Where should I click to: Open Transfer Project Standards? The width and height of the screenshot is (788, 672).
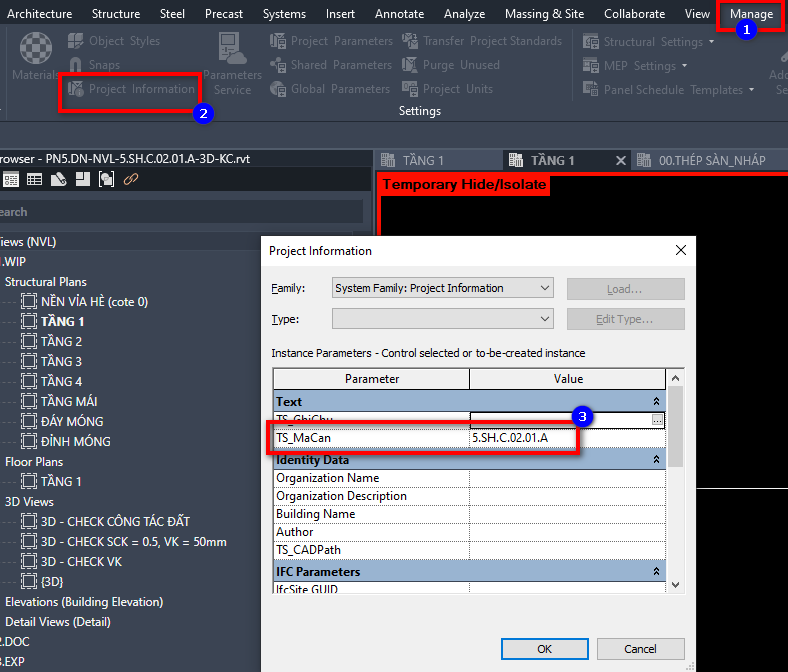pyautogui.click(x=481, y=41)
